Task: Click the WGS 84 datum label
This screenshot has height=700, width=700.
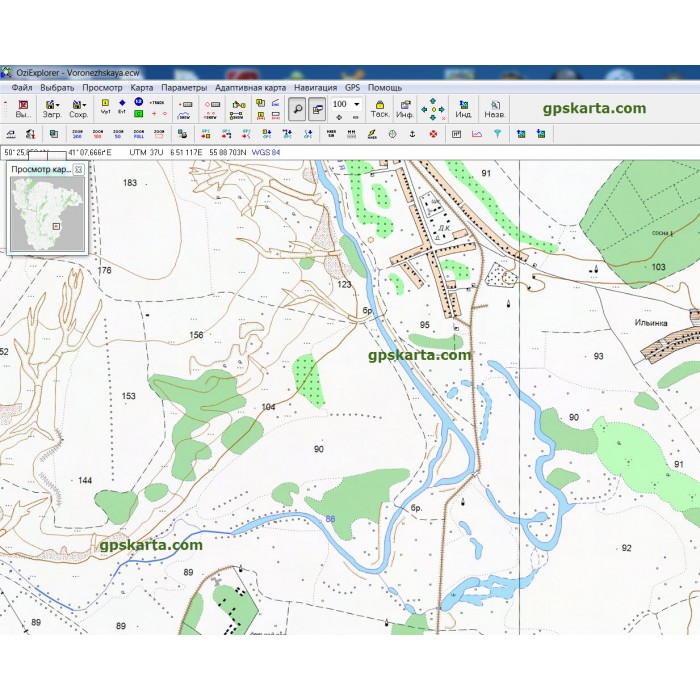Action: tap(266, 152)
